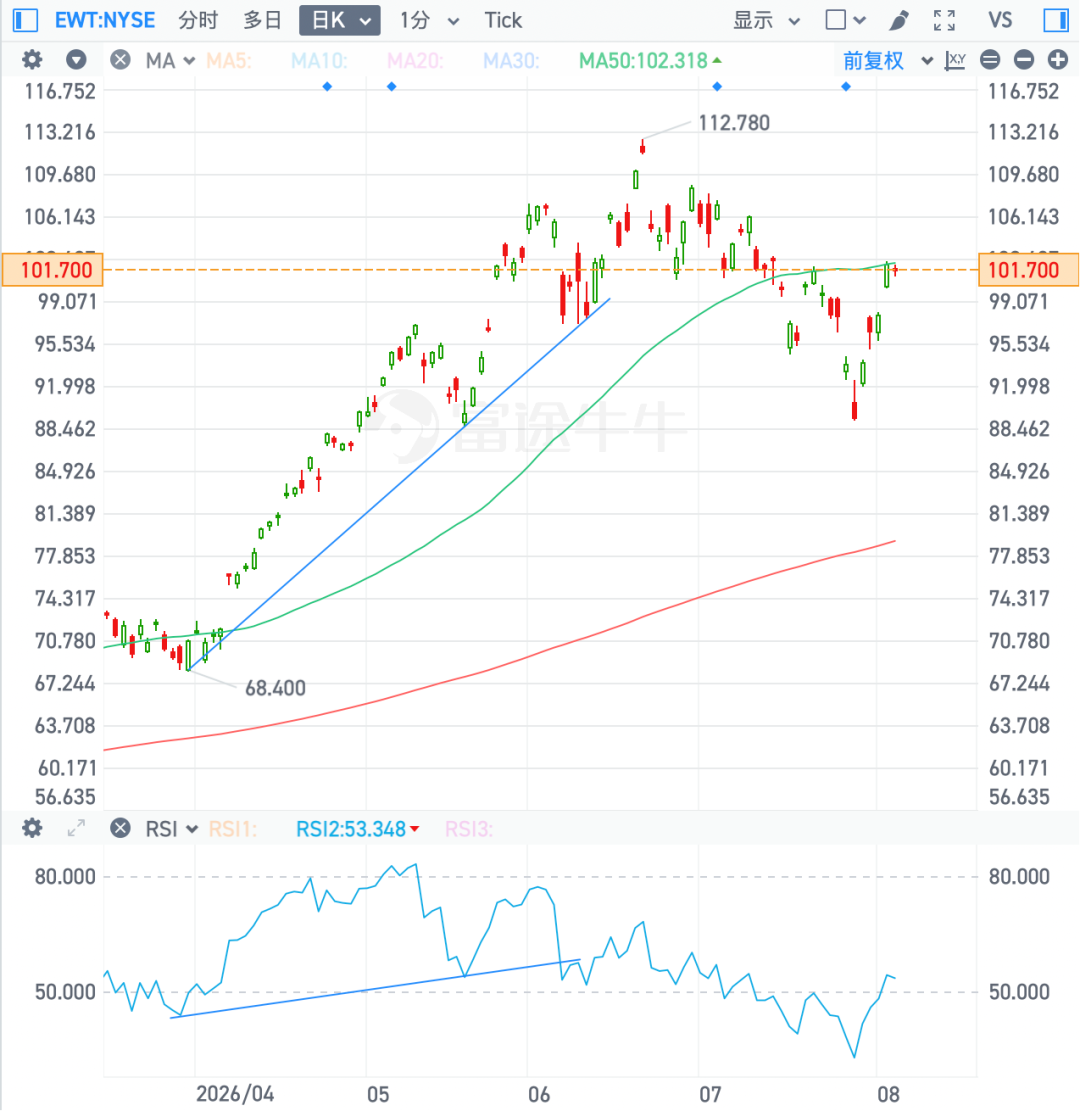Screen dimensions: 1080x1111
Task: Click the 2026/04 date axis label
Action: pyautogui.click(x=235, y=1093)
